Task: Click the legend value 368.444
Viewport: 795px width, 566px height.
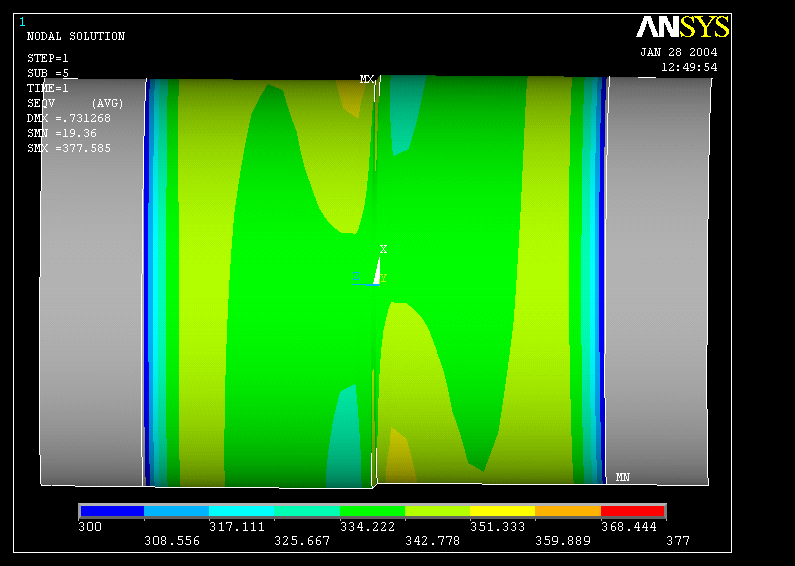Action: pyautogui.click(x=629, y=527)
